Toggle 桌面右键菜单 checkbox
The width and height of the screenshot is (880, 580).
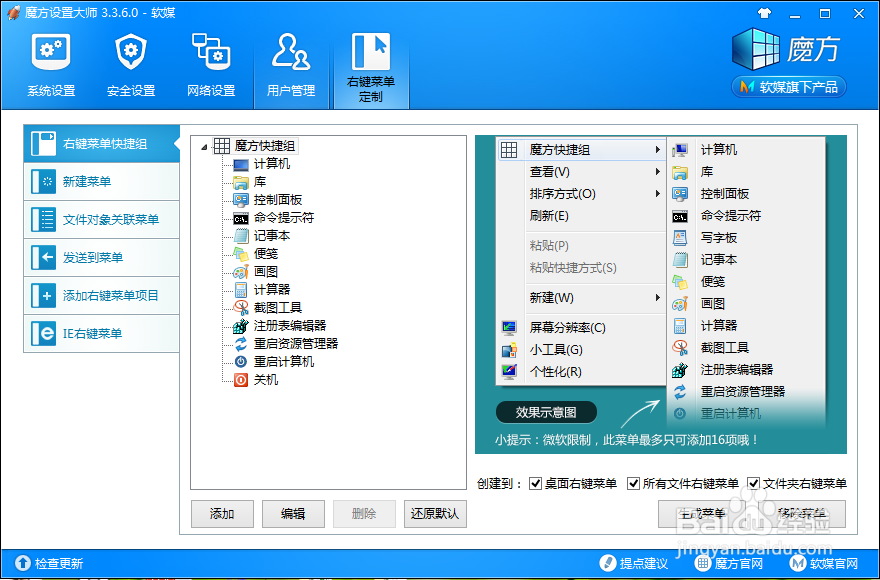click(x=535, y=483)
